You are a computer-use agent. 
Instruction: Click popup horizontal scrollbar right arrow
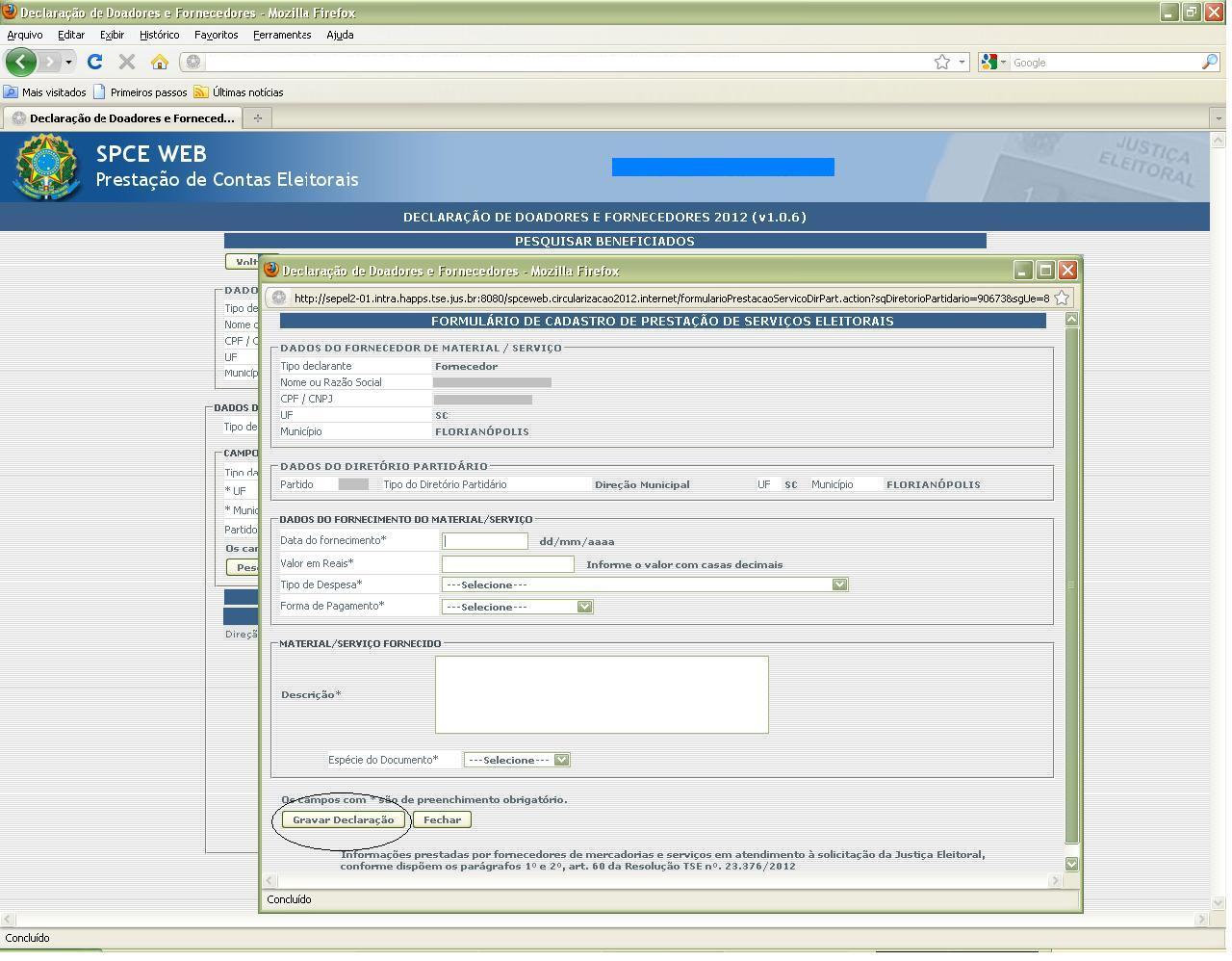click(1056, 880)
